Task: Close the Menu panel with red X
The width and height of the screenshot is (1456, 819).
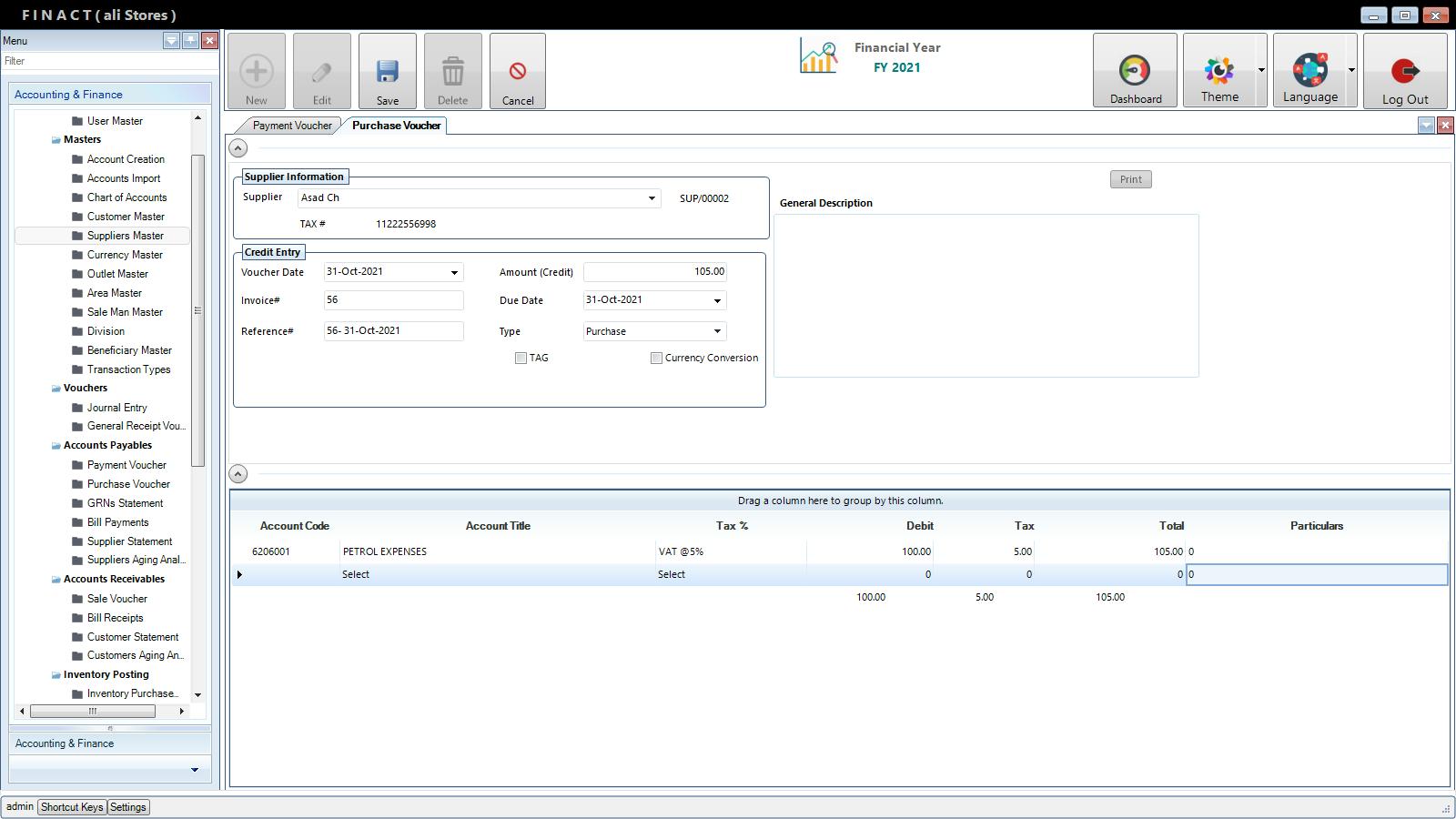Action: coord(209,41)
